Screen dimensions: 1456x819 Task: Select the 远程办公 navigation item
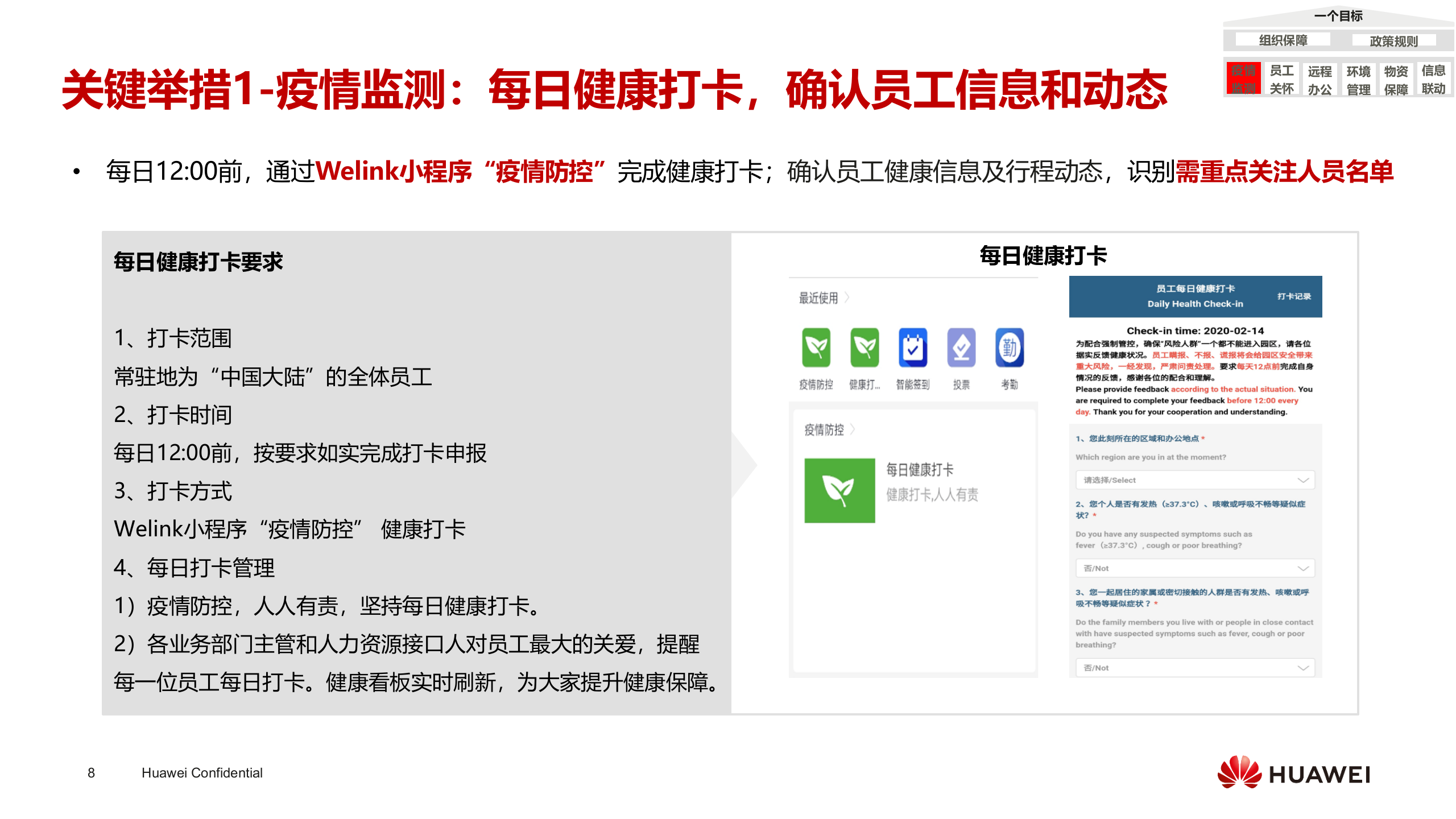pyautogui.click(x=1321, y=78)
